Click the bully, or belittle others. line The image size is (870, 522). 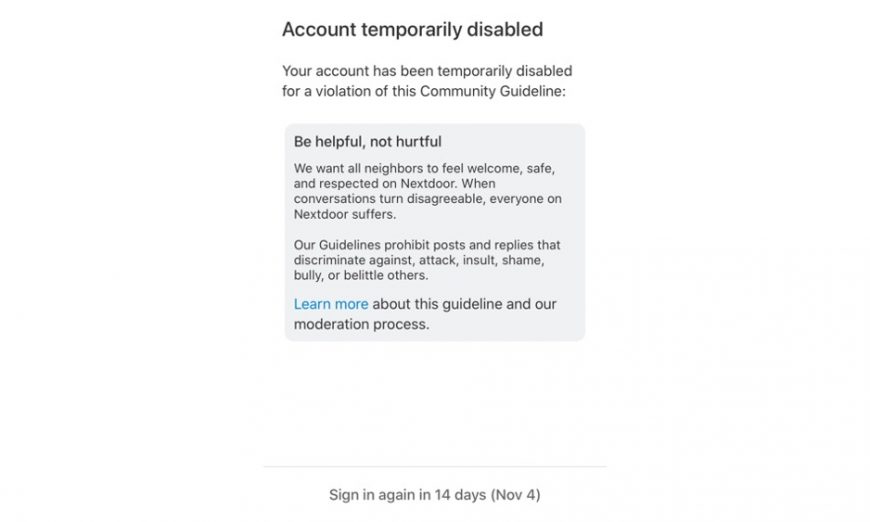(361, 275)
